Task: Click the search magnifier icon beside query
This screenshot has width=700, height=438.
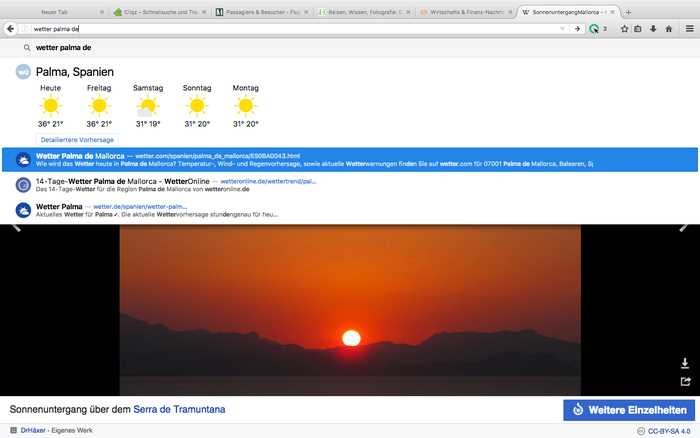Action: pyautogui.click(x=27, y=47)
